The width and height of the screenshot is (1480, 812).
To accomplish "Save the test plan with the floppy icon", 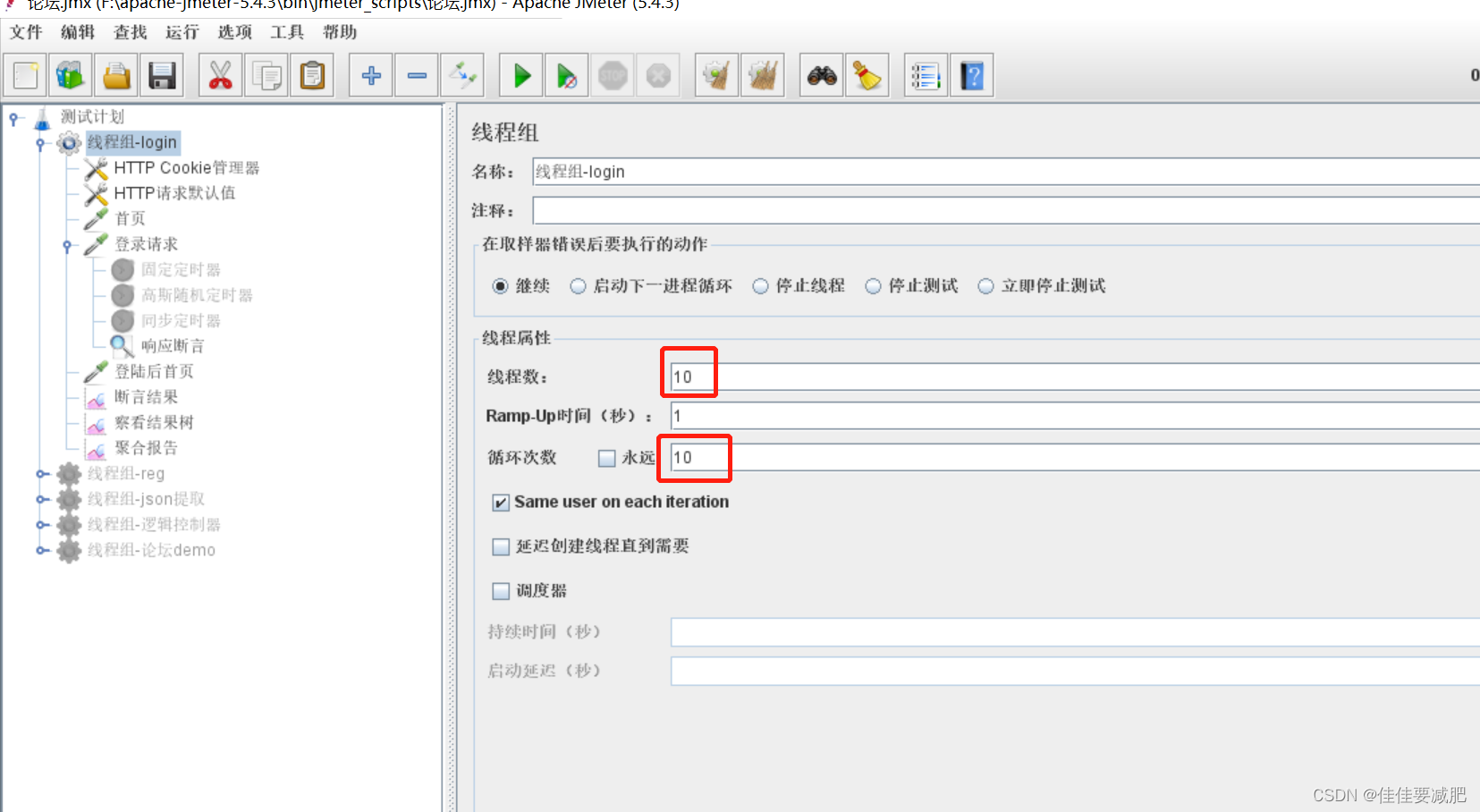I will click(x=162, y=76).
